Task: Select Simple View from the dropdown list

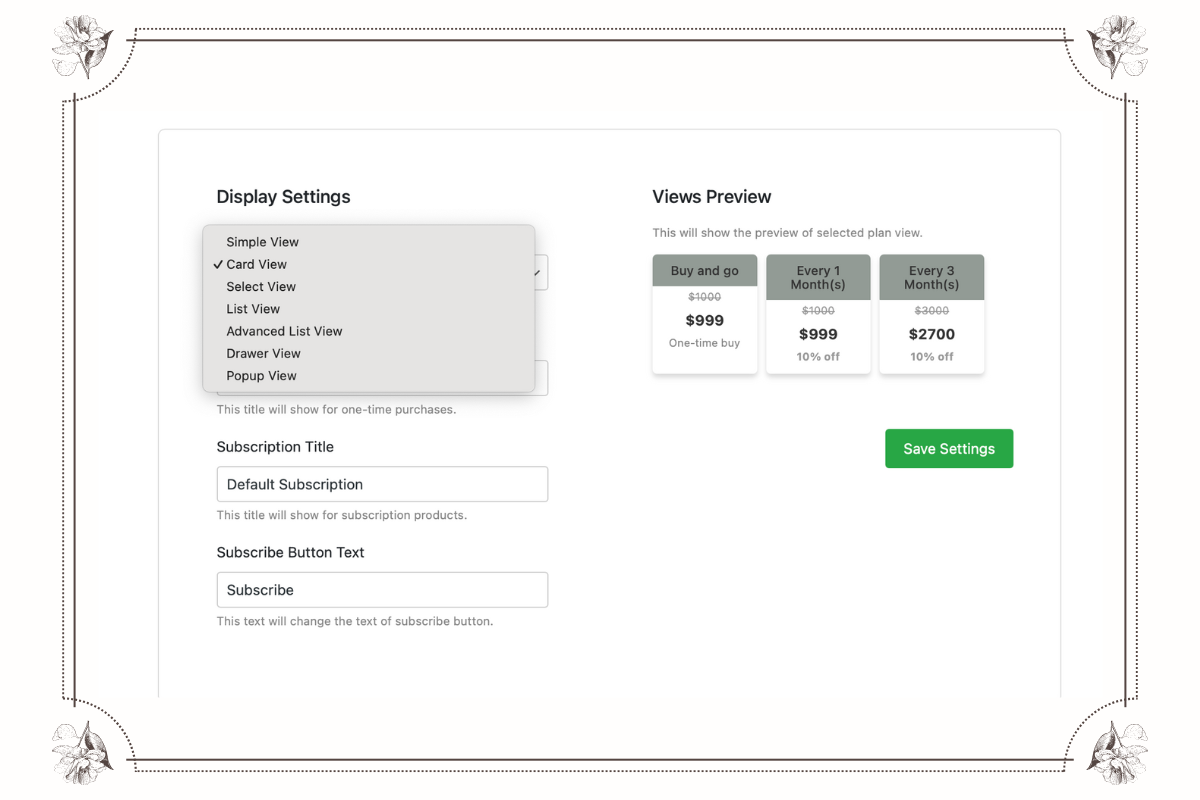Action: tap(263, 242)
